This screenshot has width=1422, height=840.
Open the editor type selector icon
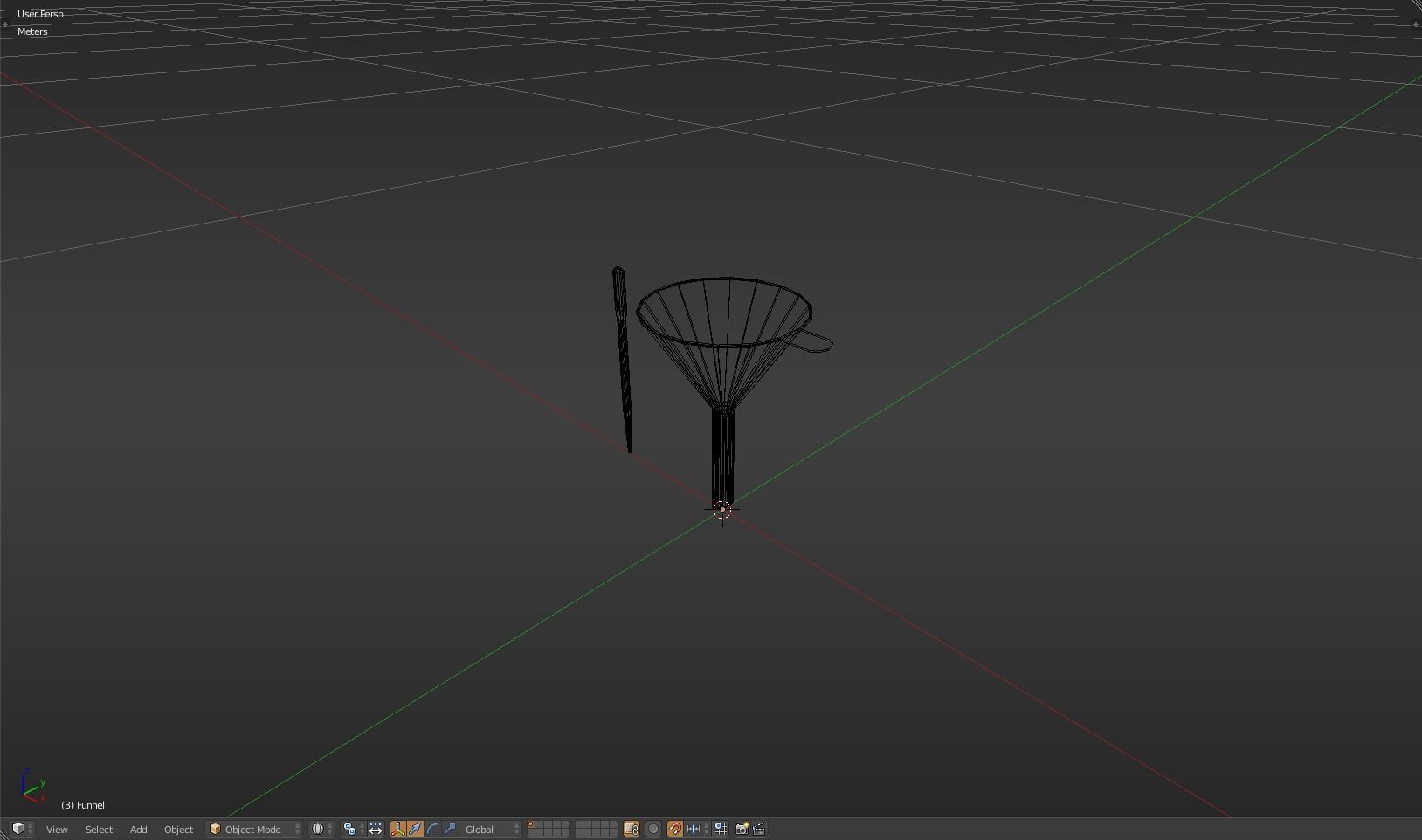pyautogui.click(x=22, y=829)
